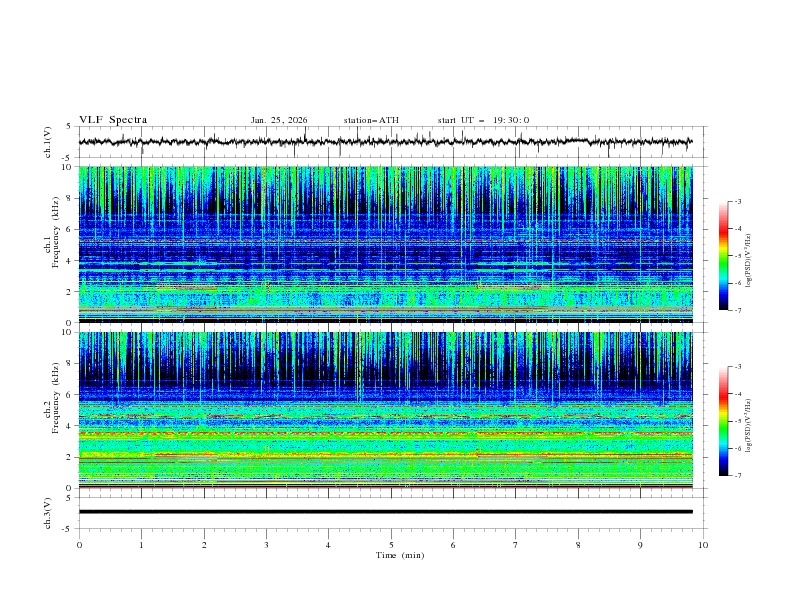Click the ch.2 colorbar gradient strip
The image size is (792, 612).
click(x=724, y=421)
